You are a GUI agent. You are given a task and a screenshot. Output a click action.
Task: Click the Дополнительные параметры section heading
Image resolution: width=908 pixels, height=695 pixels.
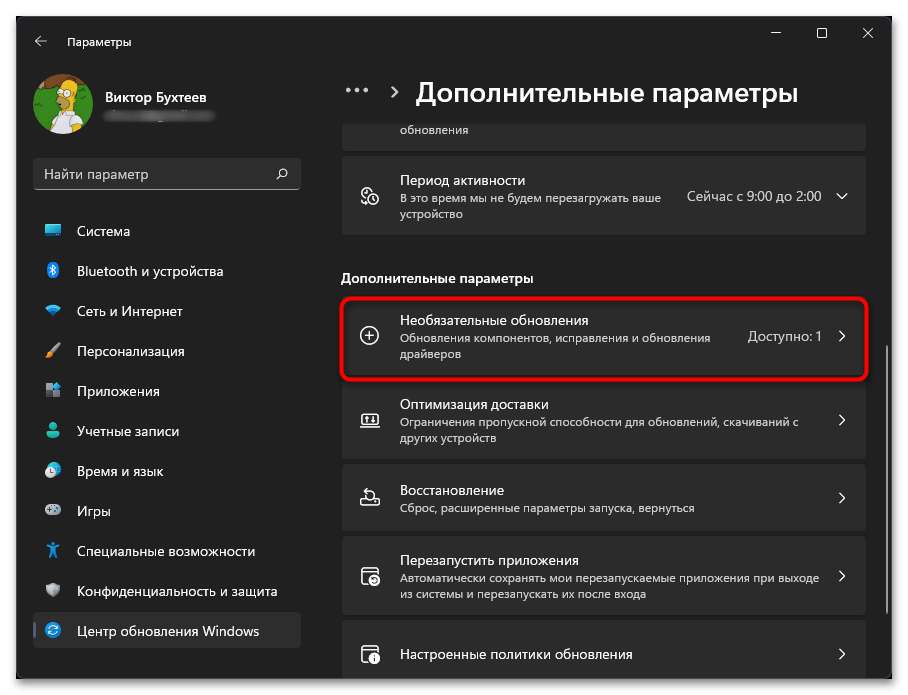(x=437, y=278)
